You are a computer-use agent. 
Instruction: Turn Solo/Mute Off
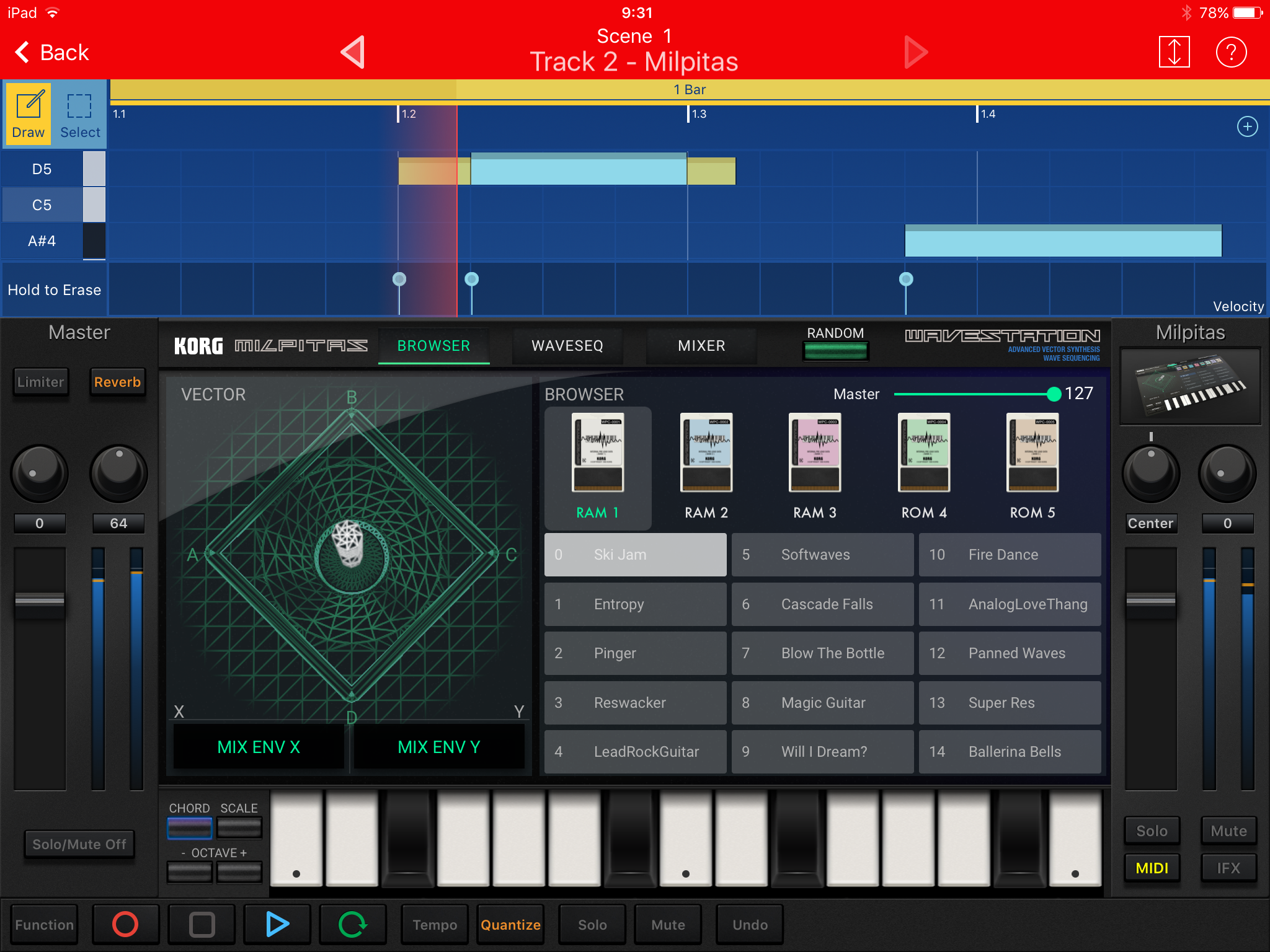coord(79,844)
